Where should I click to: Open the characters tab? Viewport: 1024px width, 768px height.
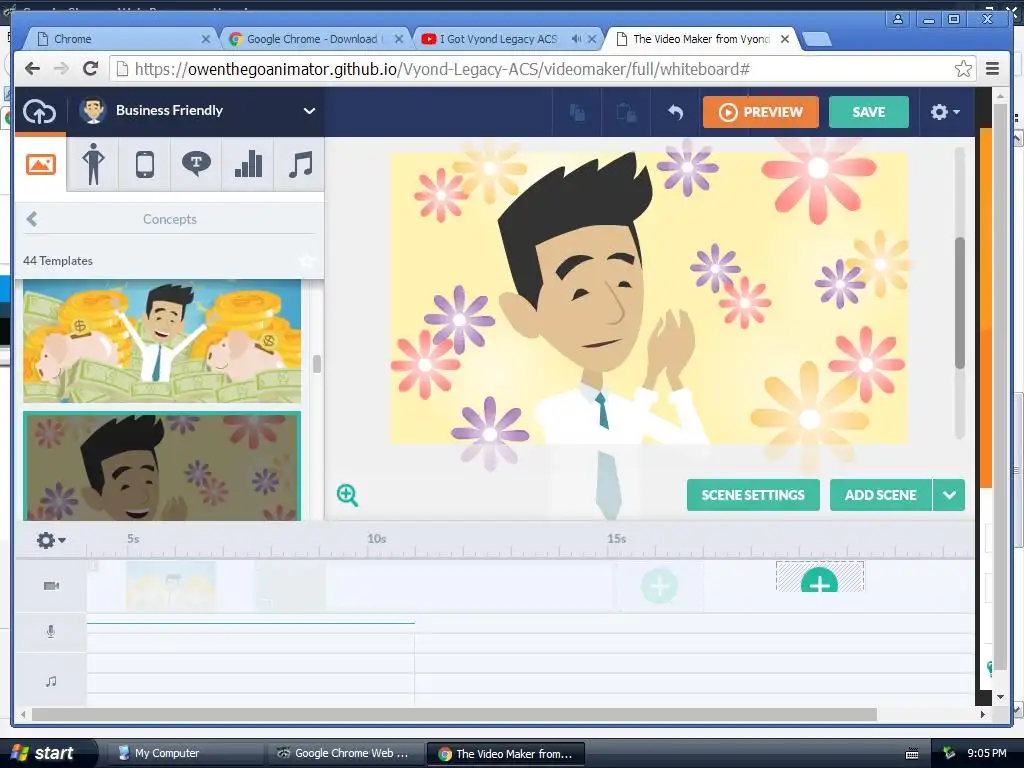coord(93,164)
